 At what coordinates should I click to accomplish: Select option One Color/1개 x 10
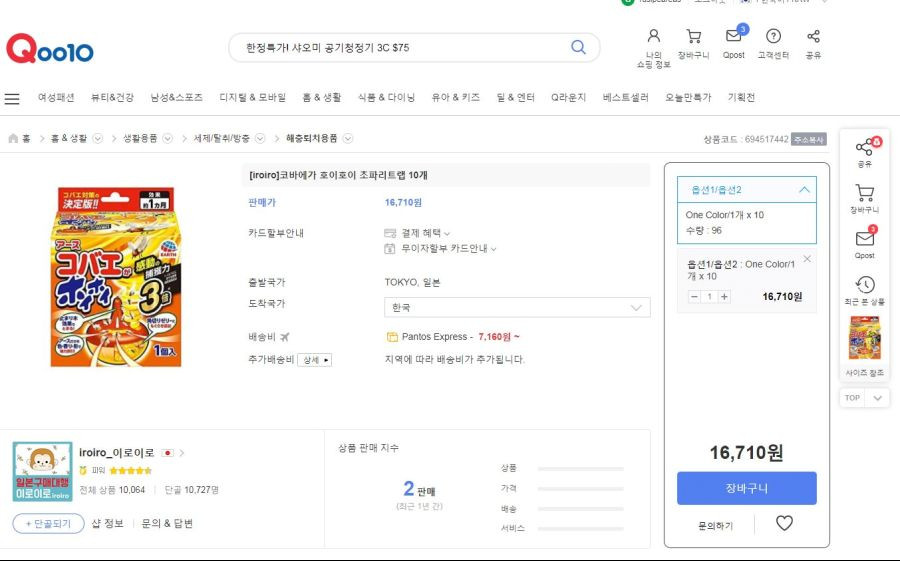pos(747,222)
